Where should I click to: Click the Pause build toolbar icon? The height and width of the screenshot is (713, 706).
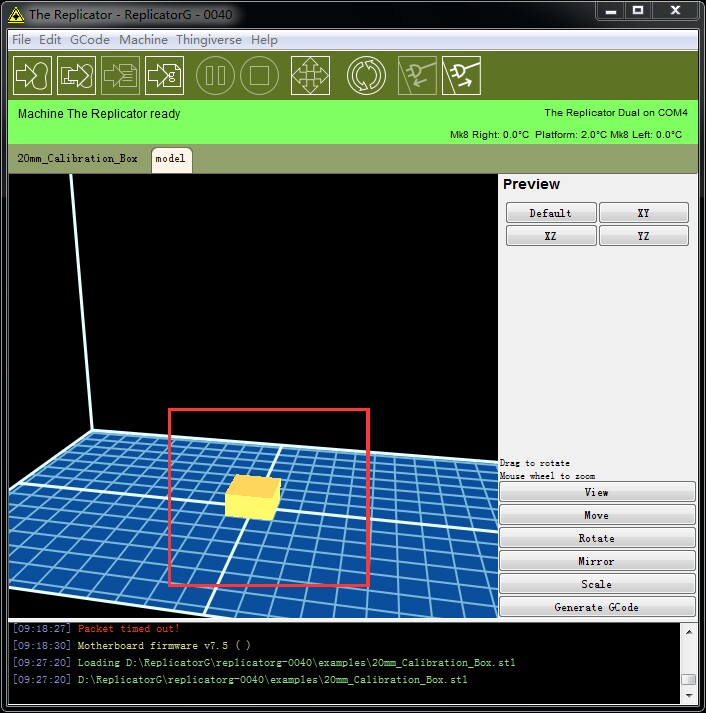coord(215,75)
